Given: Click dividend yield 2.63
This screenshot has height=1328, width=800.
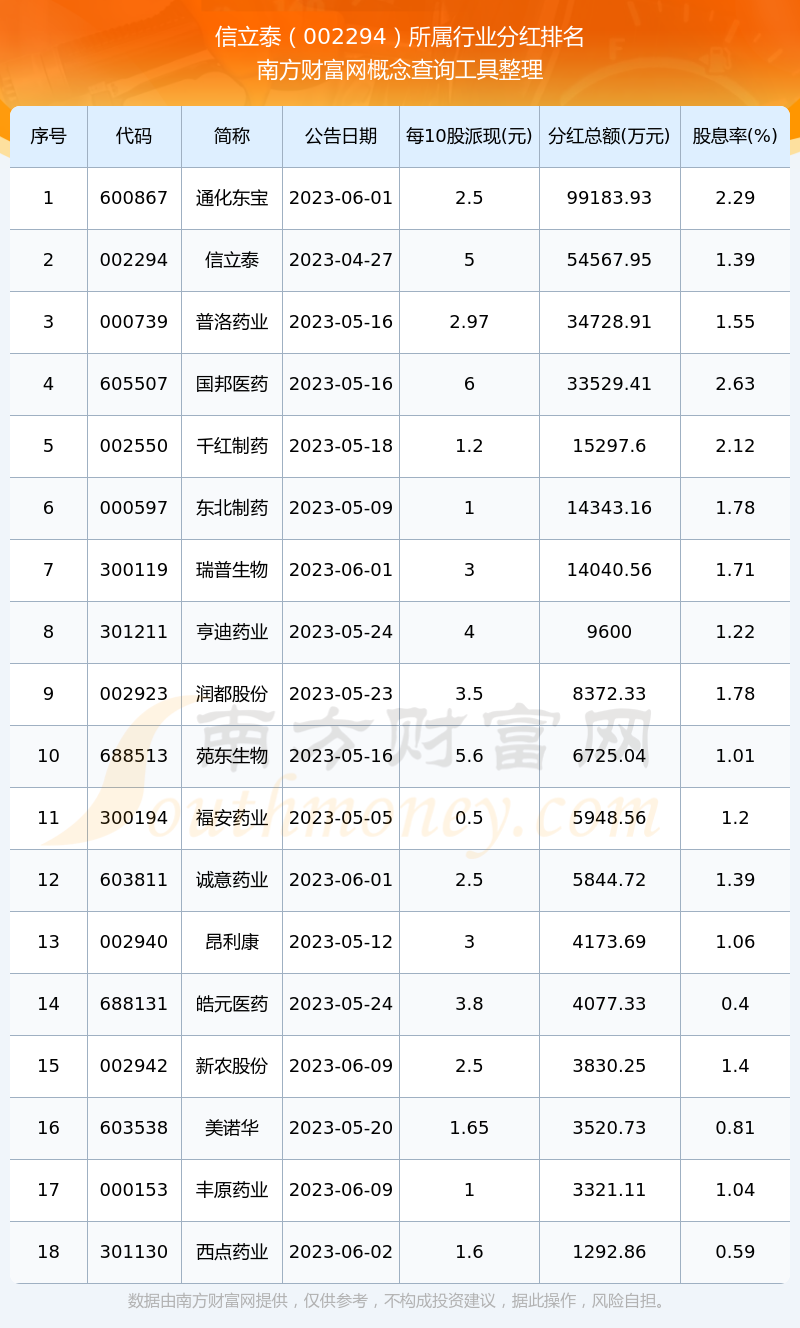Looking at the screenshot, I should pyautogui.click(x=735, y=384).
